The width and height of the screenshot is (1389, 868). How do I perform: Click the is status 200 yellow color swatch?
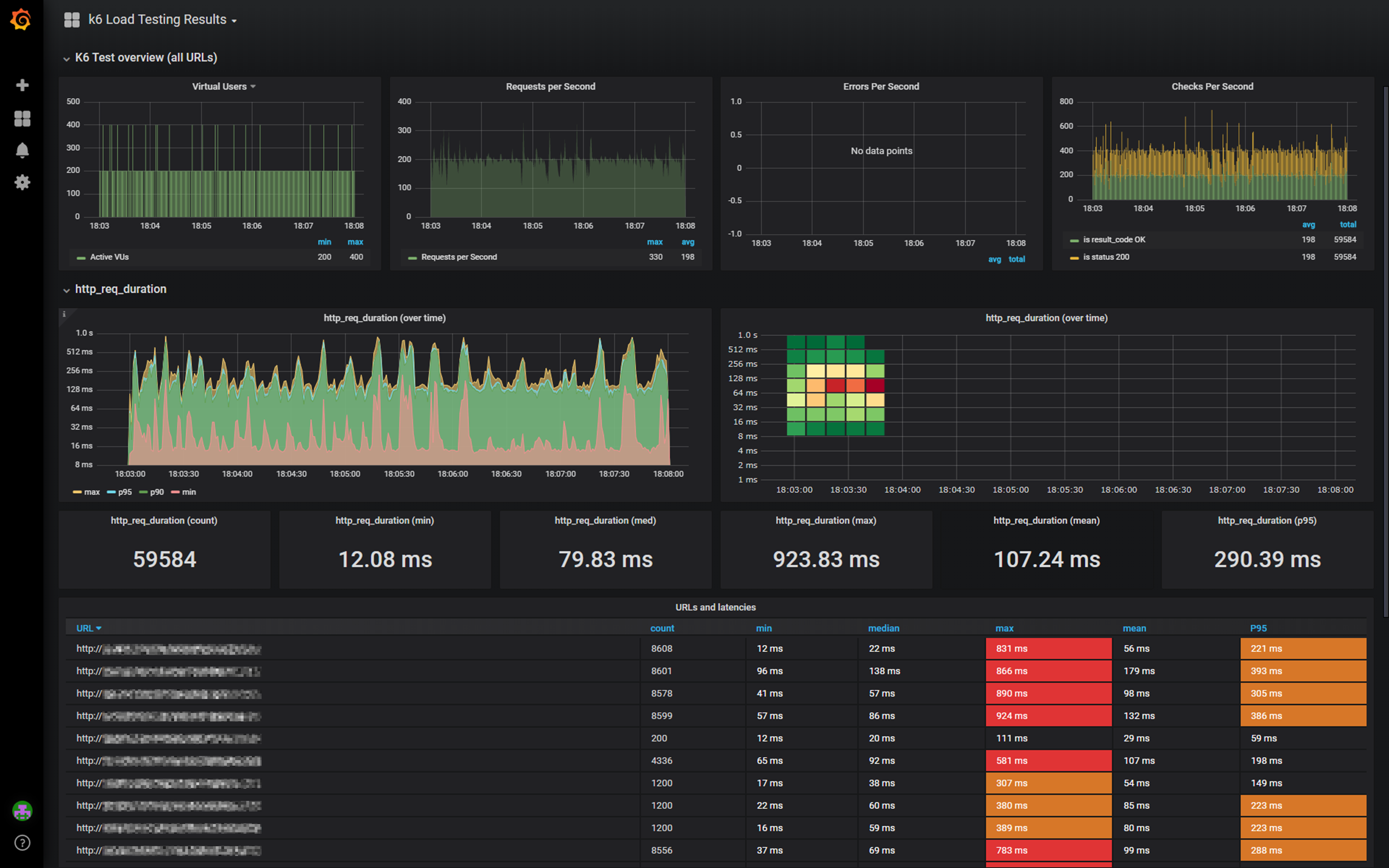pos(1074,258)
